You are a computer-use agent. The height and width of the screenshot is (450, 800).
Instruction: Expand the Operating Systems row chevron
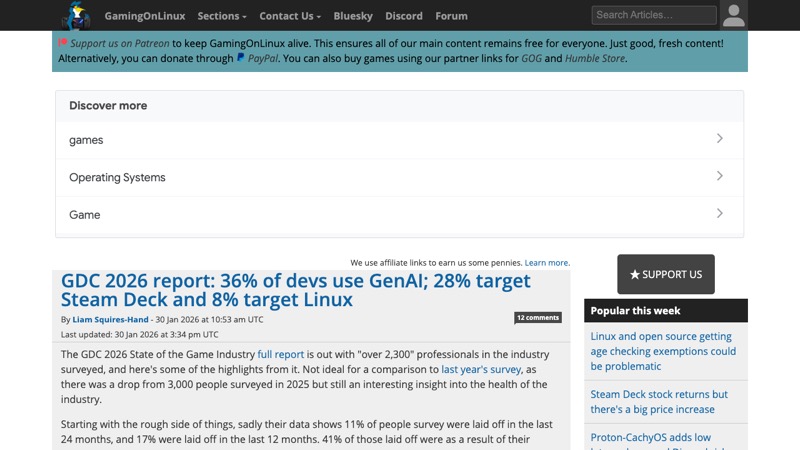click(719, 176)
